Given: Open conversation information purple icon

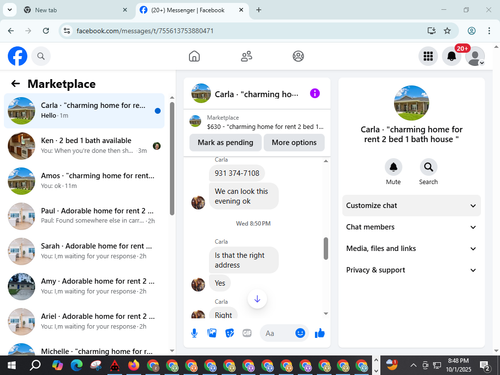Looking at the screenshot, I should click(315, 93).
